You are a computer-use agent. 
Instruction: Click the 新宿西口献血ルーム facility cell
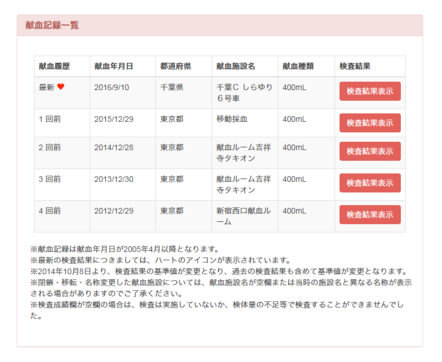244,216
